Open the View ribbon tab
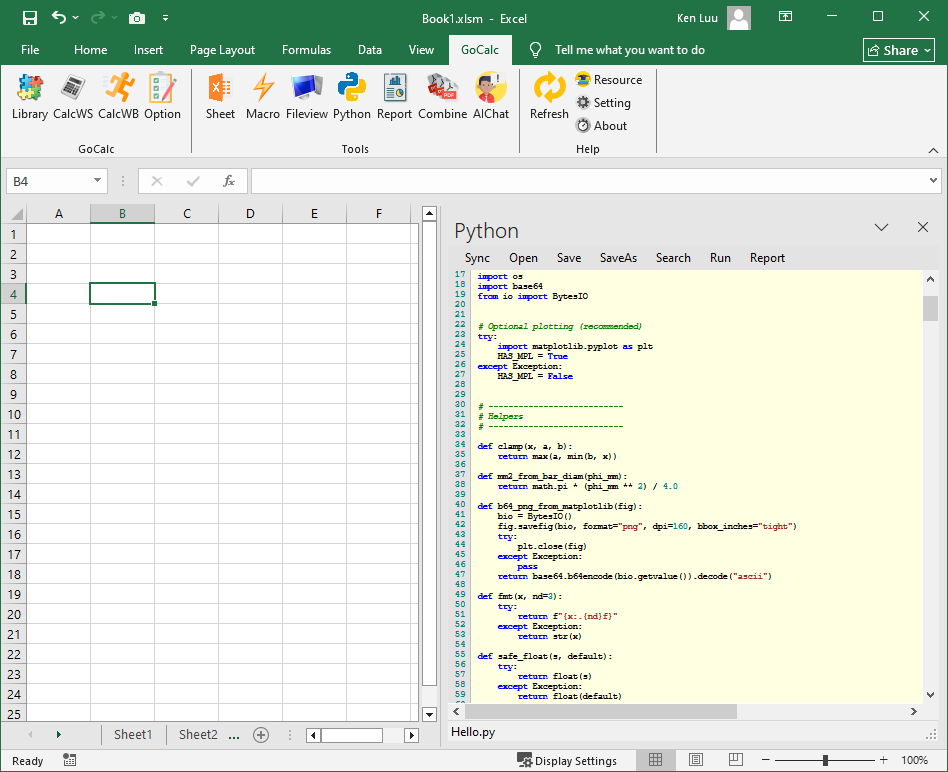Viewport: 948px width, 772px height. click(x=421, y=50)
